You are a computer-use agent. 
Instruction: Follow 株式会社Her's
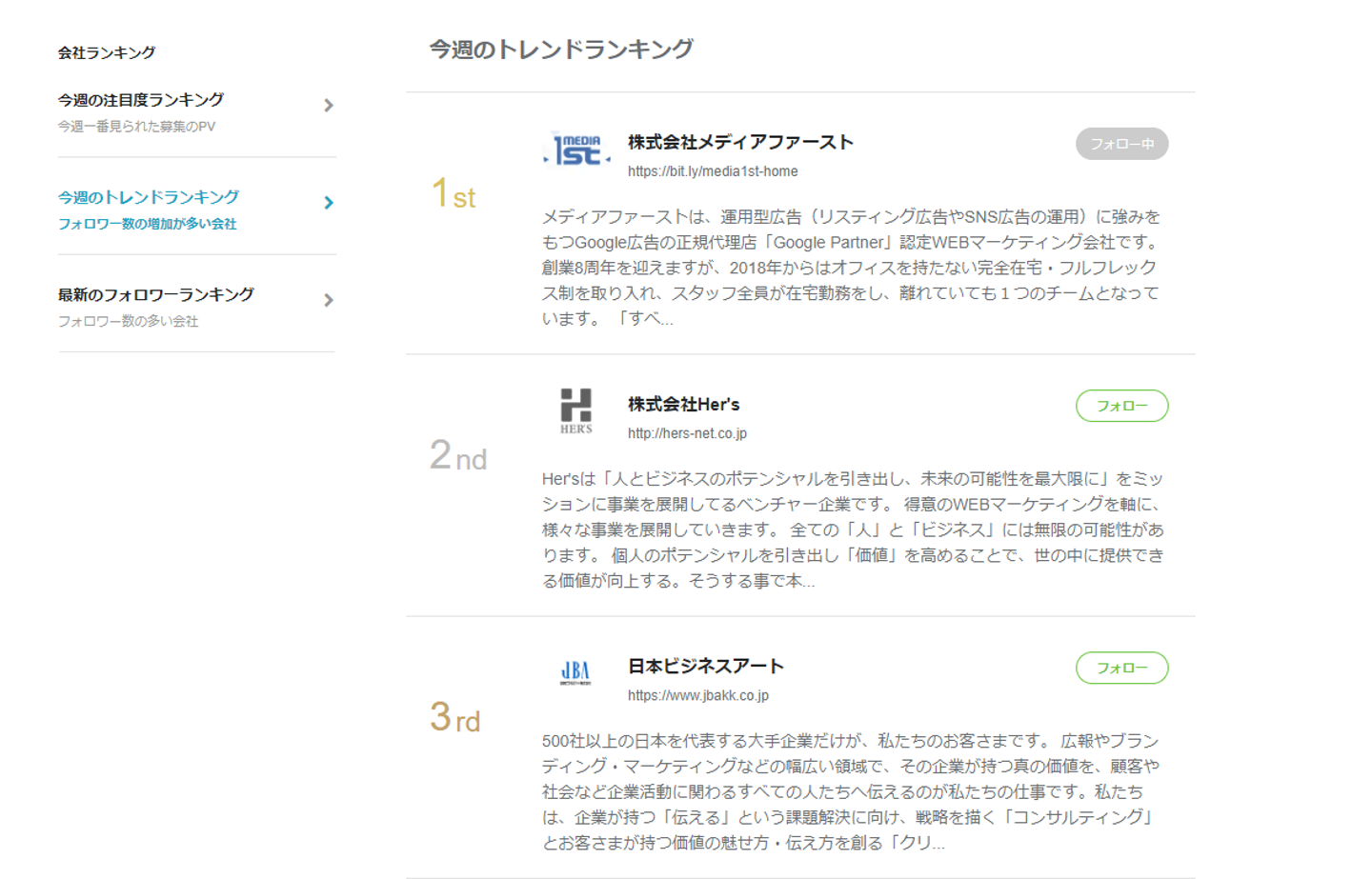coord(1121,406)
